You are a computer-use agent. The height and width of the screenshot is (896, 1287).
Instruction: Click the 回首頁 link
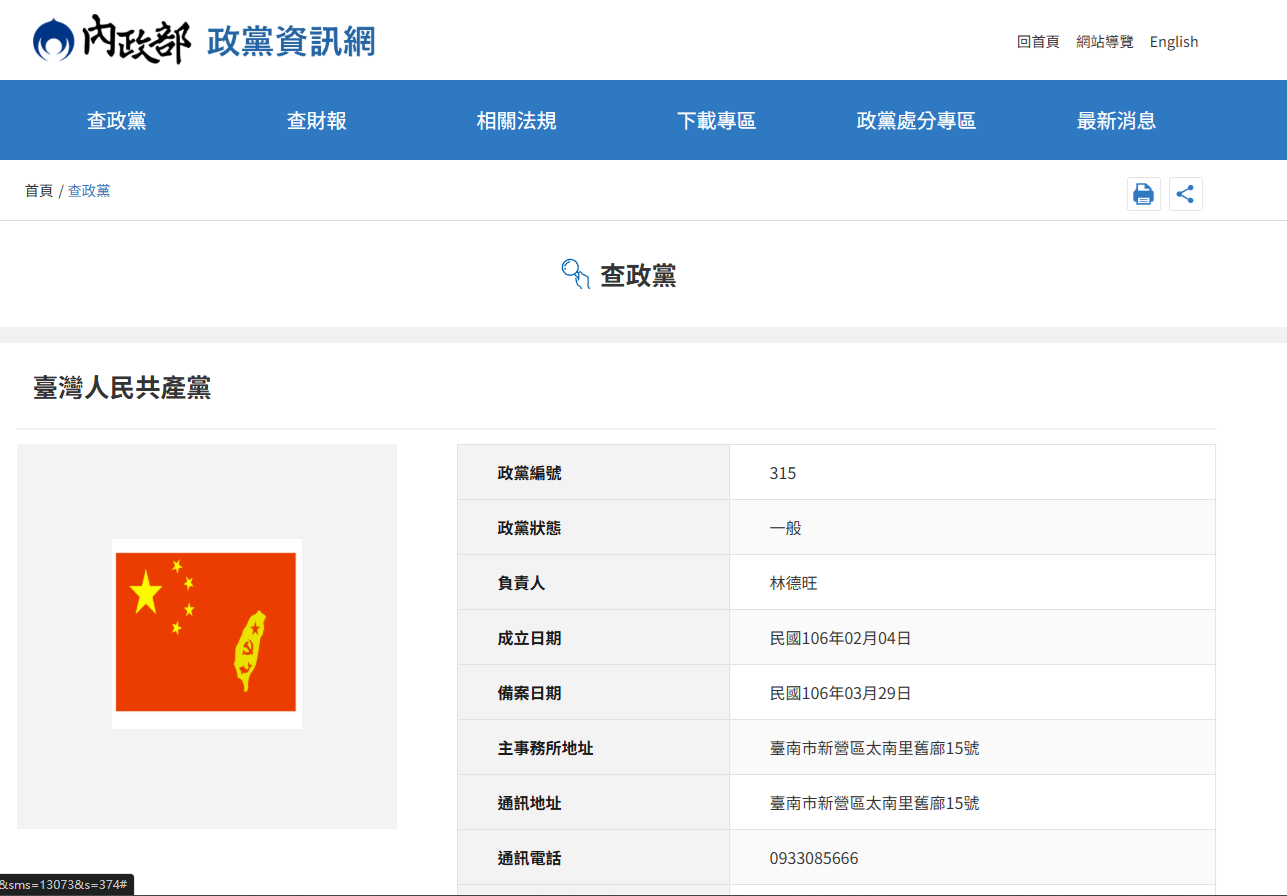coord(1037,42)
